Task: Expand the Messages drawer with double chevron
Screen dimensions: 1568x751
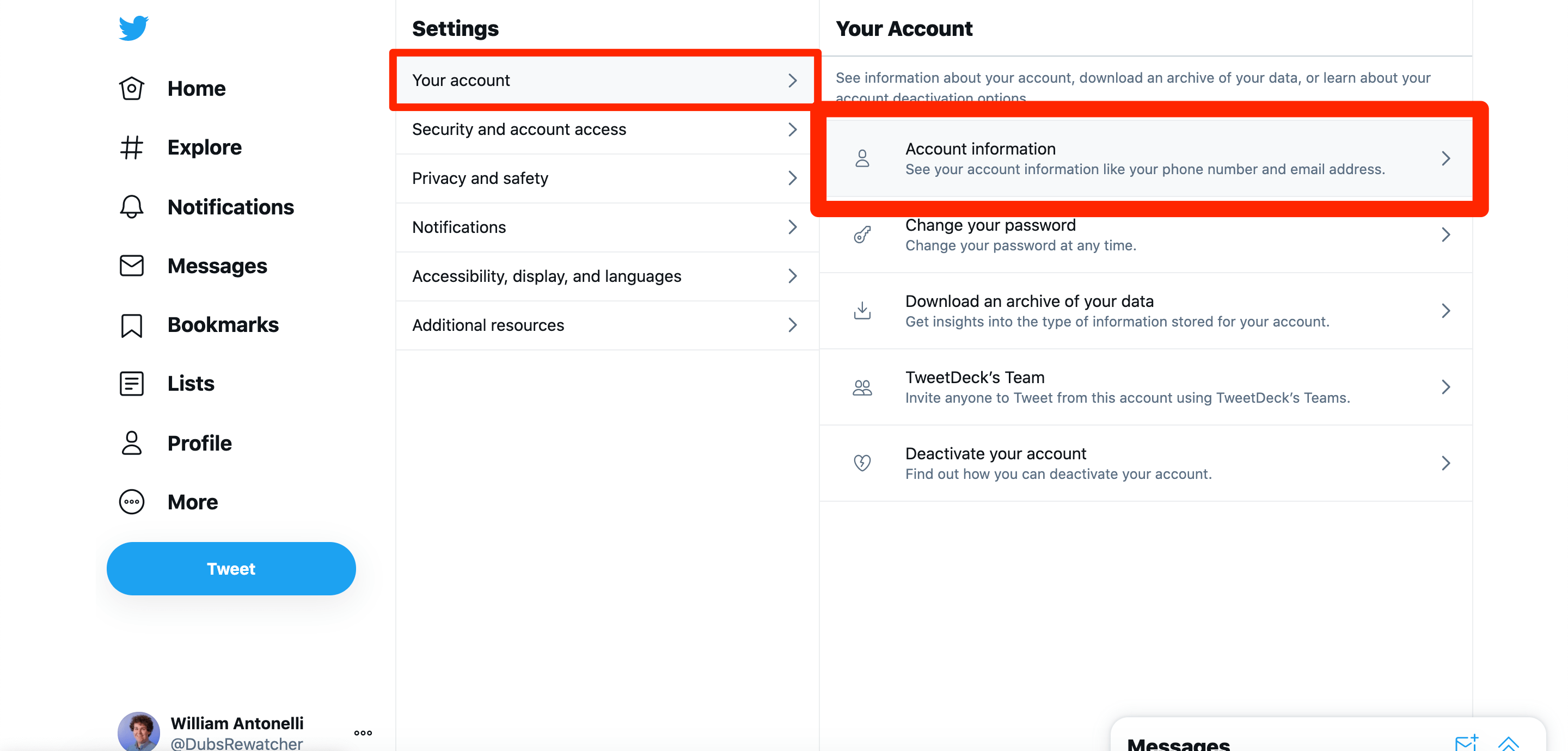Action: pyautogui.click(x=1508, y=743)
